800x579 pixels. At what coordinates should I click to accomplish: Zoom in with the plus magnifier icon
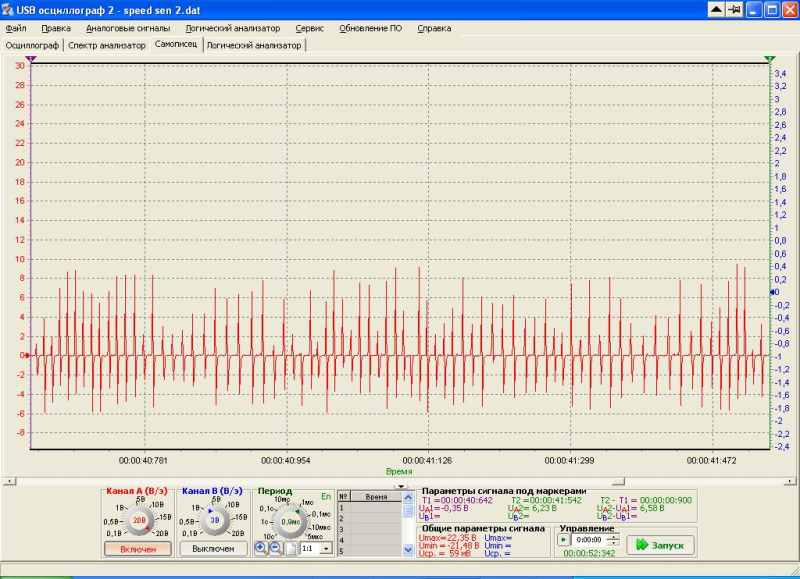(261, 548)
